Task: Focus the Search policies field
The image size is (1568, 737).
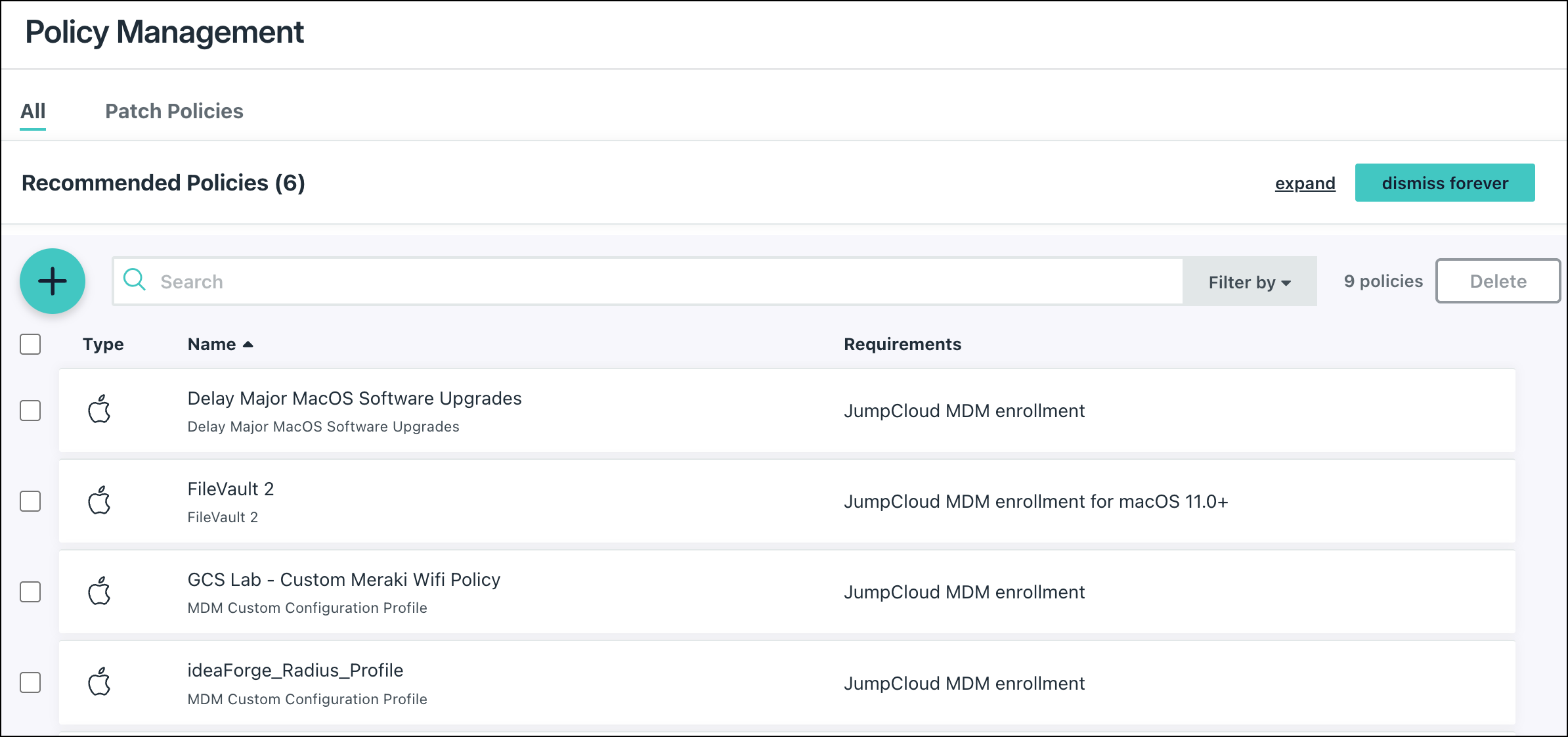Action: point(648,281)
